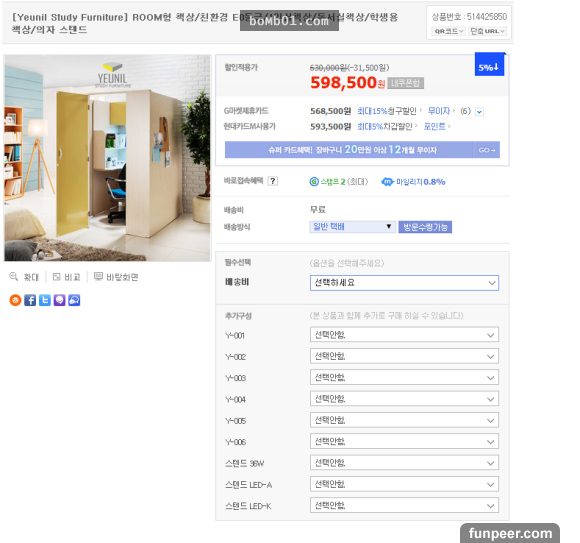This screenshot has width=580, height=543.
Task: Click the question mark help icon beside 바로접속혜택
Action: tap(273, 181)
